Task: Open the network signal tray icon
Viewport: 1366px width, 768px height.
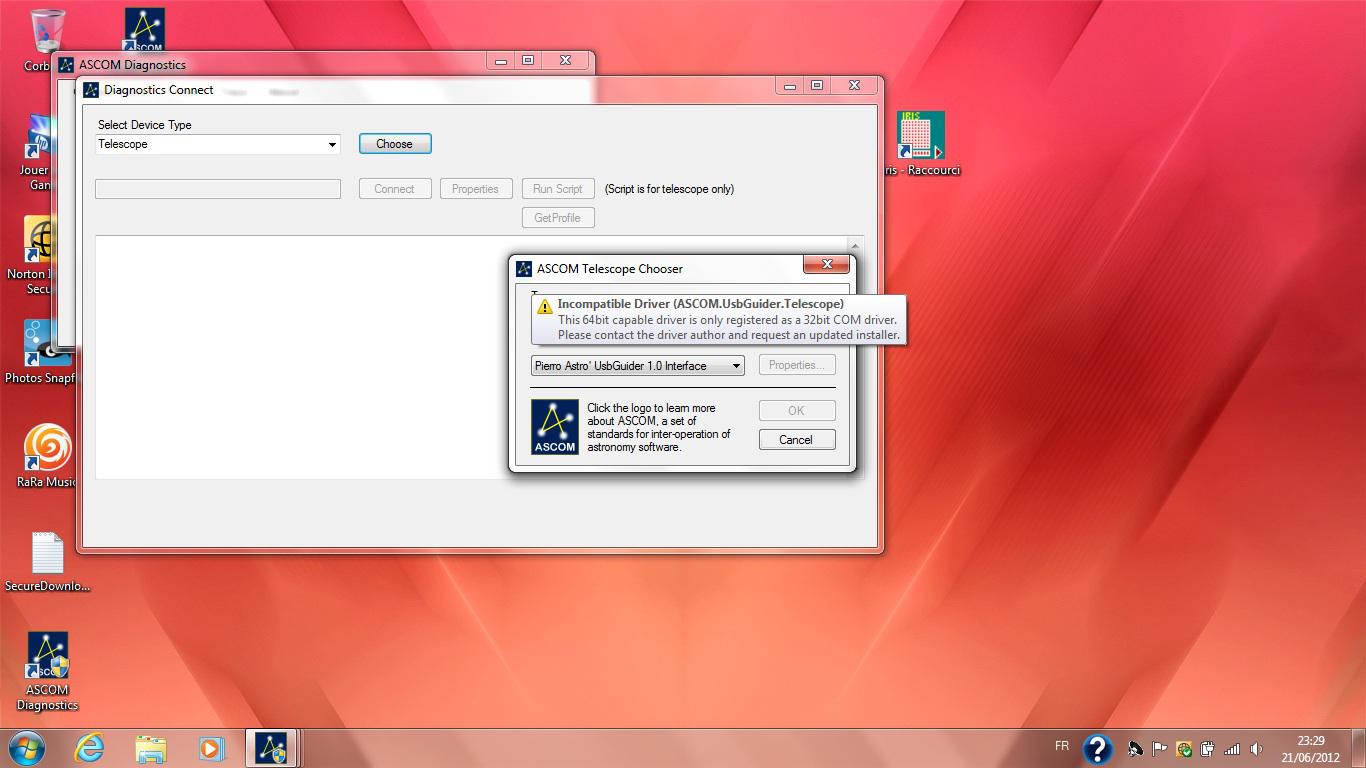Action: pos(1232,748)
